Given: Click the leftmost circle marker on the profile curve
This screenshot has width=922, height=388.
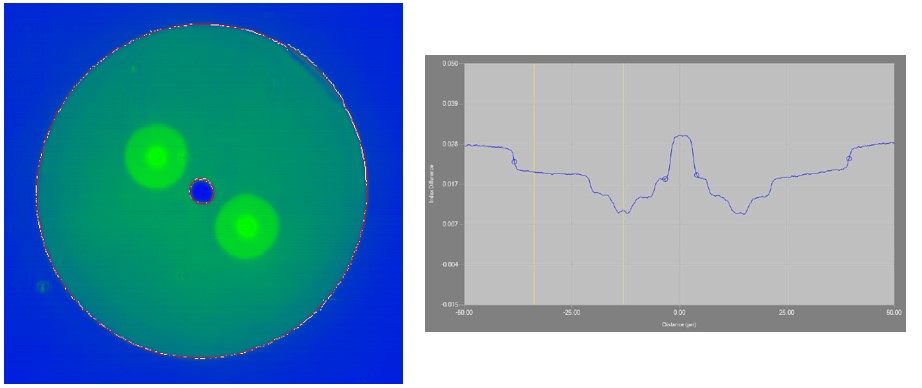Looking at the screenshot, I should coord(514,162).
